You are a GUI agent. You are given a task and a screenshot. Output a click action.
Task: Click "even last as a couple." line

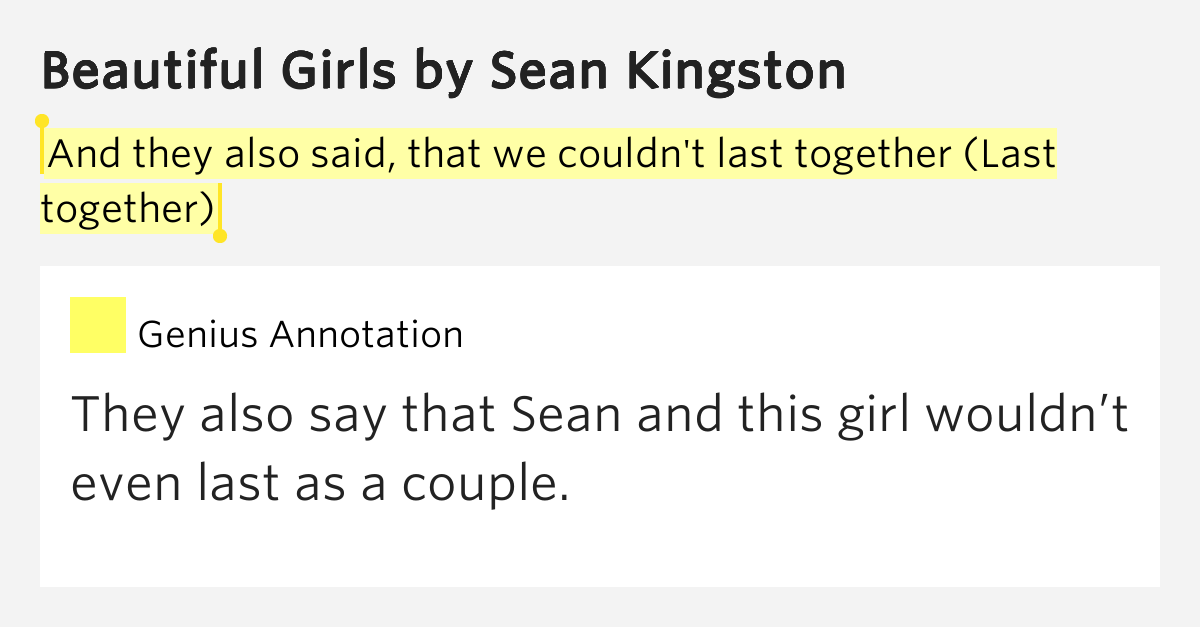[320, 485]
